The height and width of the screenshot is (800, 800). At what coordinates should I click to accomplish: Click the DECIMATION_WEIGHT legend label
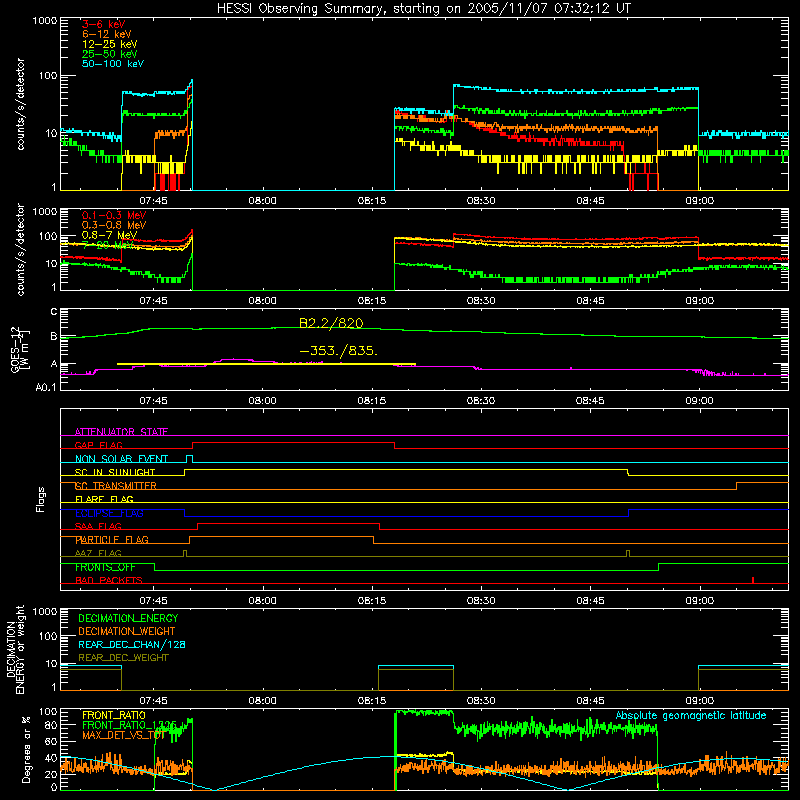point(127,631)
